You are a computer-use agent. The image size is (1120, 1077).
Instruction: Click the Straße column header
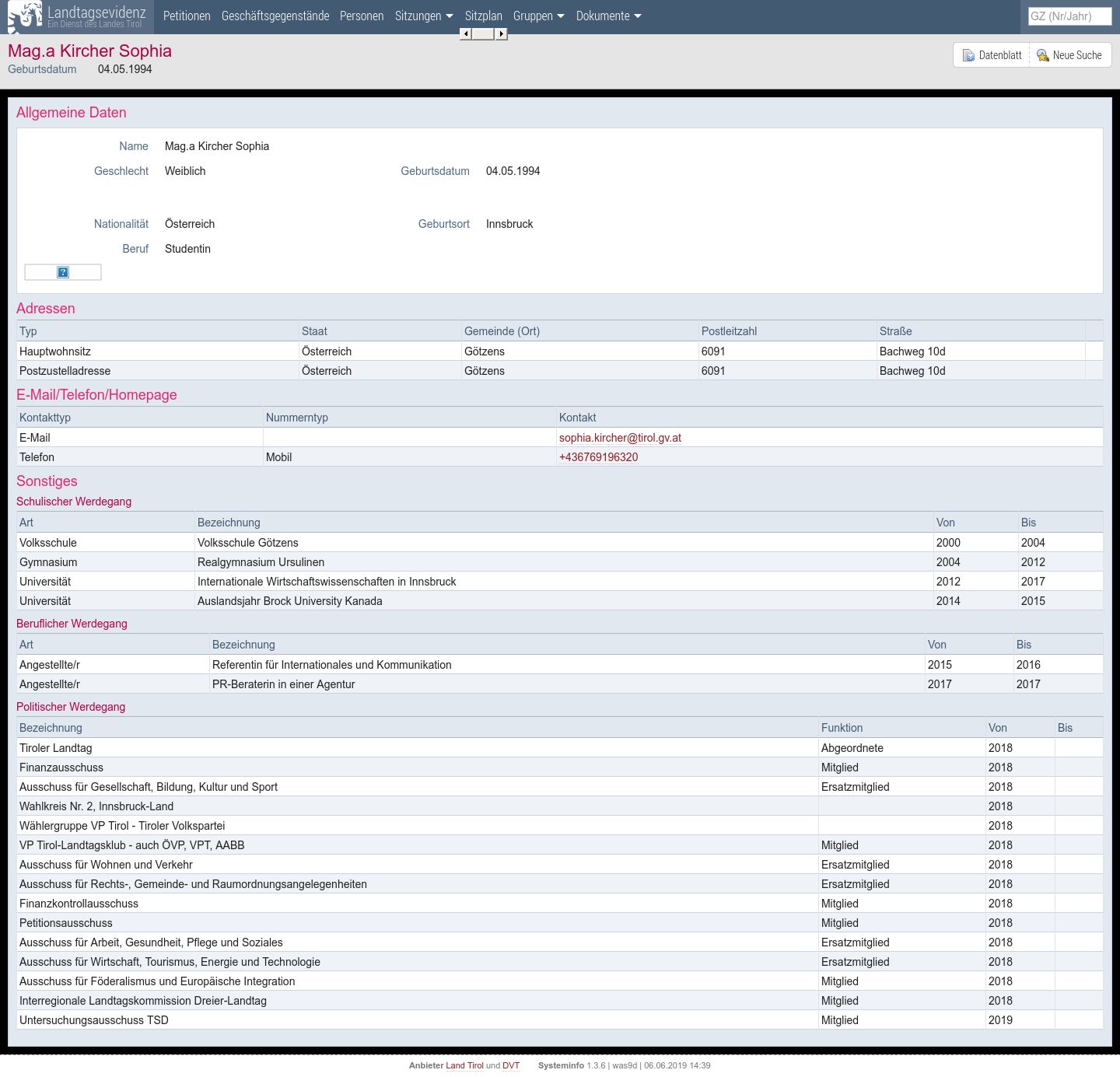click(x=895, y=331)
